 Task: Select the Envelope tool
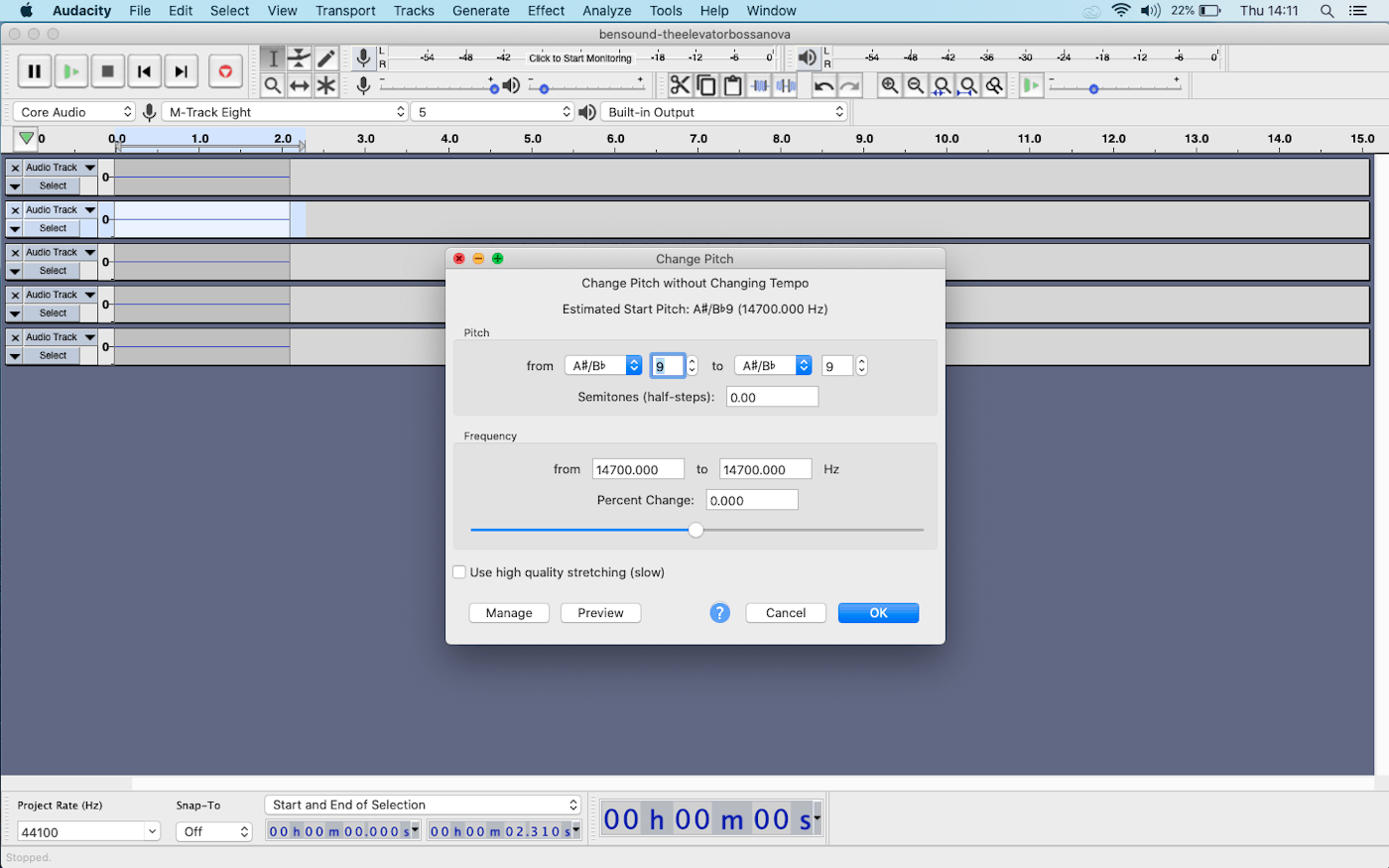coord(300,59)
